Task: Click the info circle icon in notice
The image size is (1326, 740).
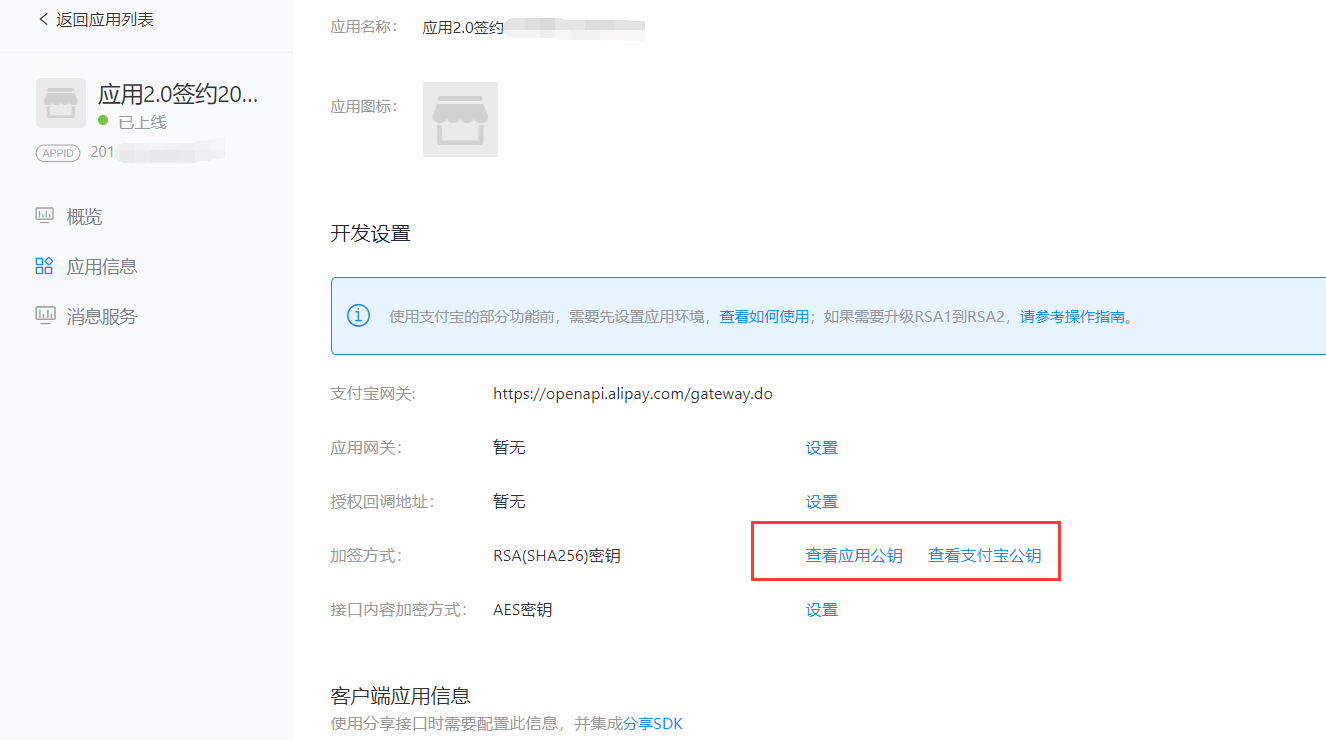Action: 358,316
